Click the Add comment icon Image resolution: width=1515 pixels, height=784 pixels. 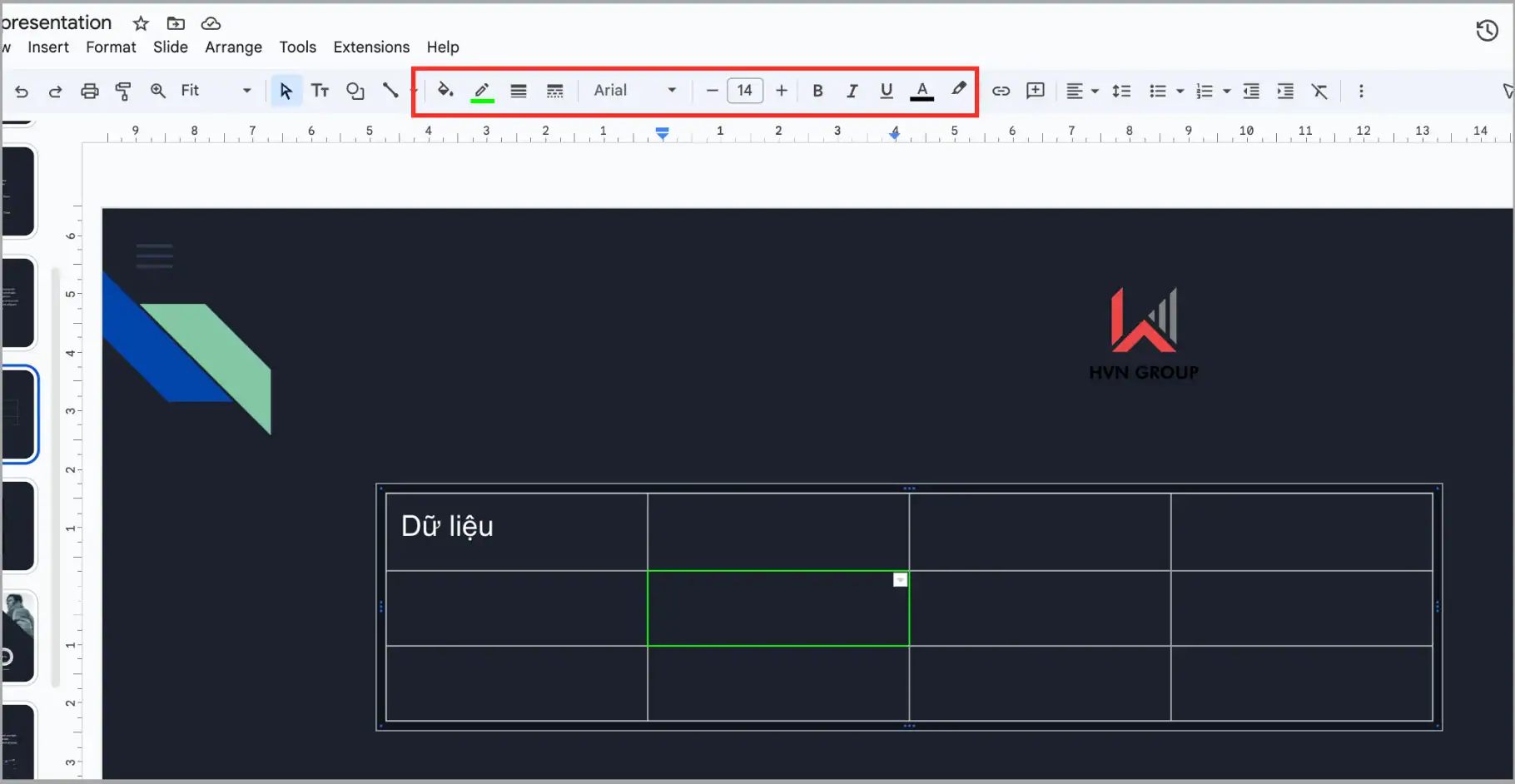1036,91
